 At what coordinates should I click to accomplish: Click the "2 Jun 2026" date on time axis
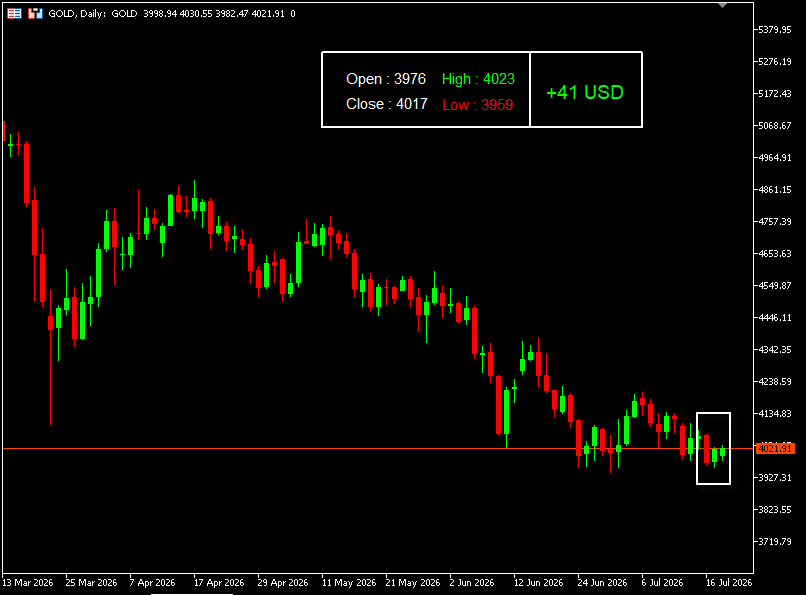(472, 583)
